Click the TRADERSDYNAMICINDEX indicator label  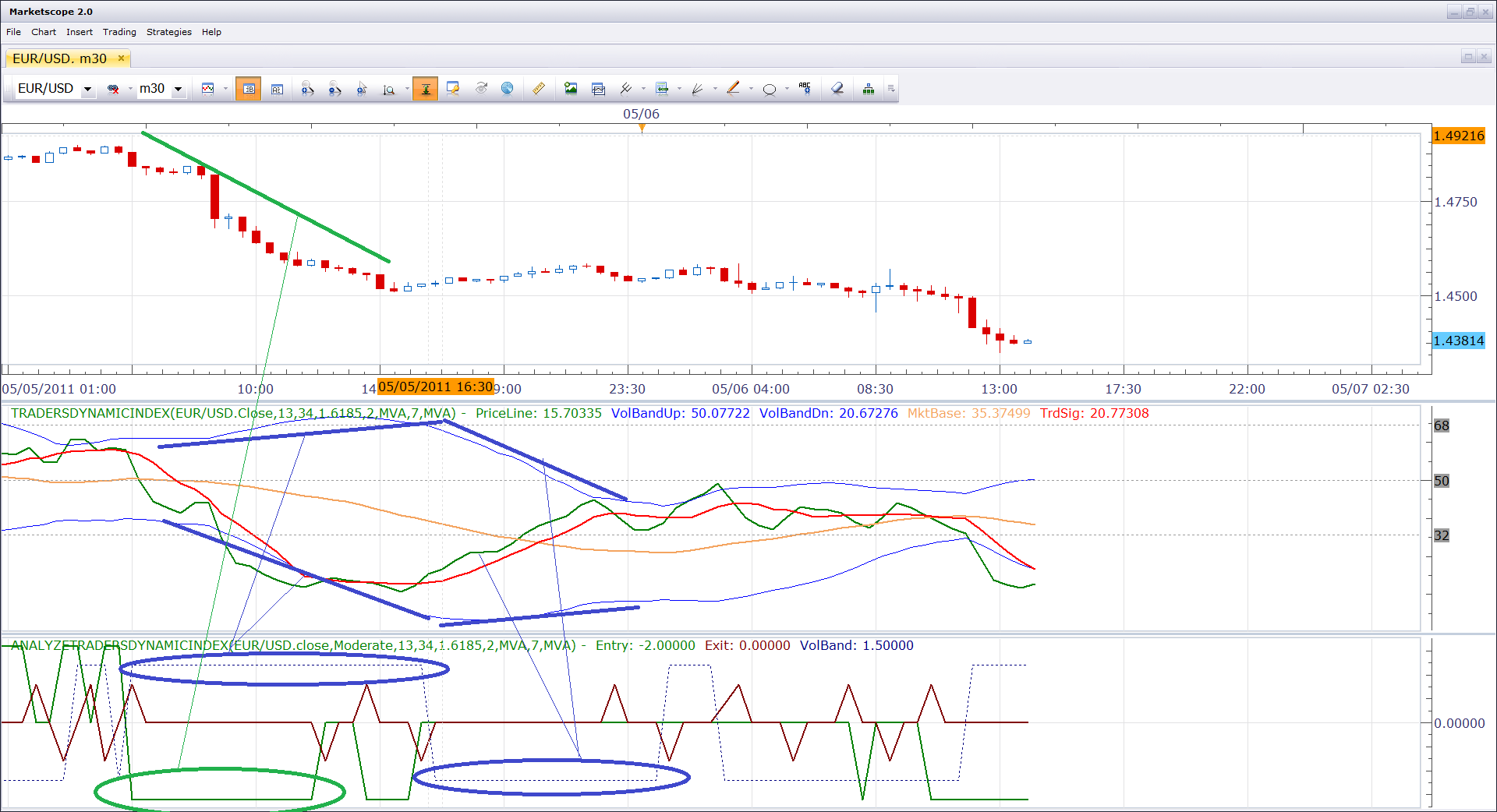click(x=233, y=413)
